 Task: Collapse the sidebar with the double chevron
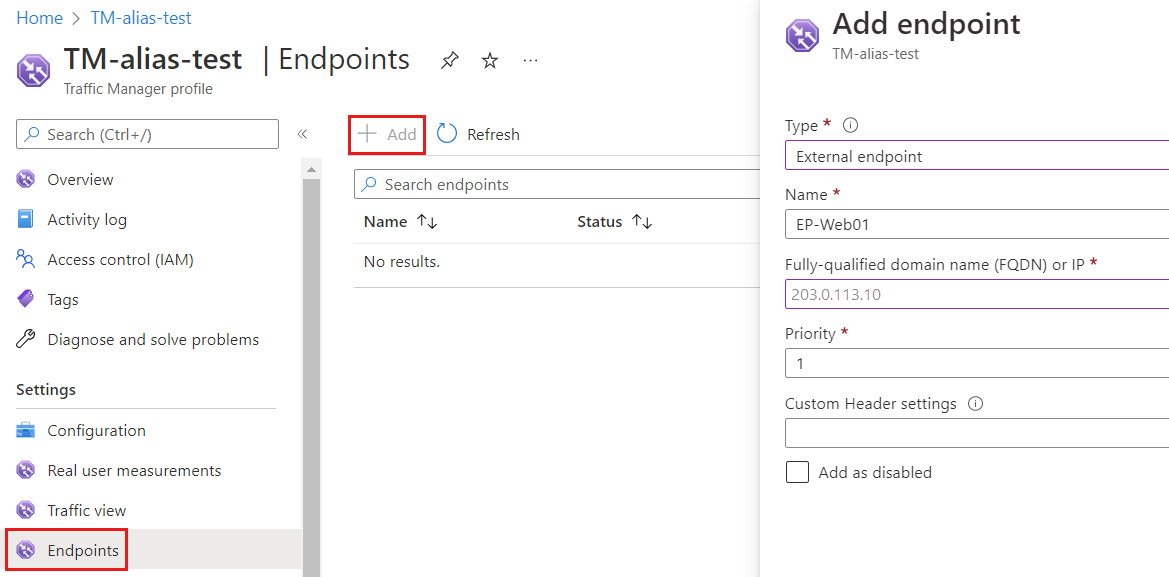(x=302, y=133)
